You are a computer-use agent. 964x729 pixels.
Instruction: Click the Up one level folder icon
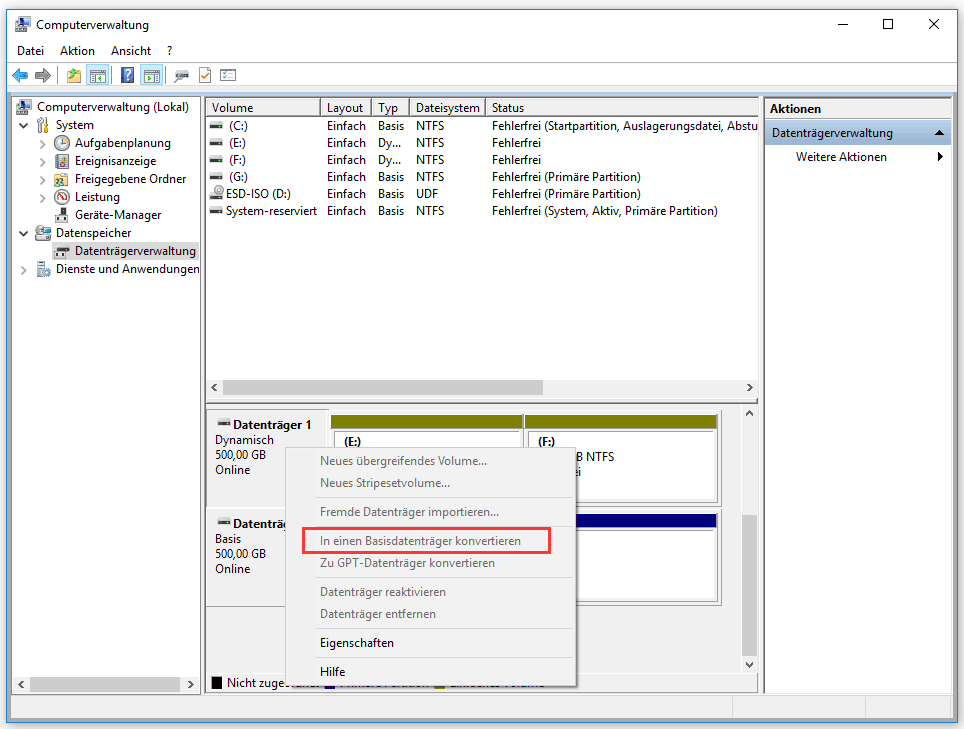[x=74, y=76]
